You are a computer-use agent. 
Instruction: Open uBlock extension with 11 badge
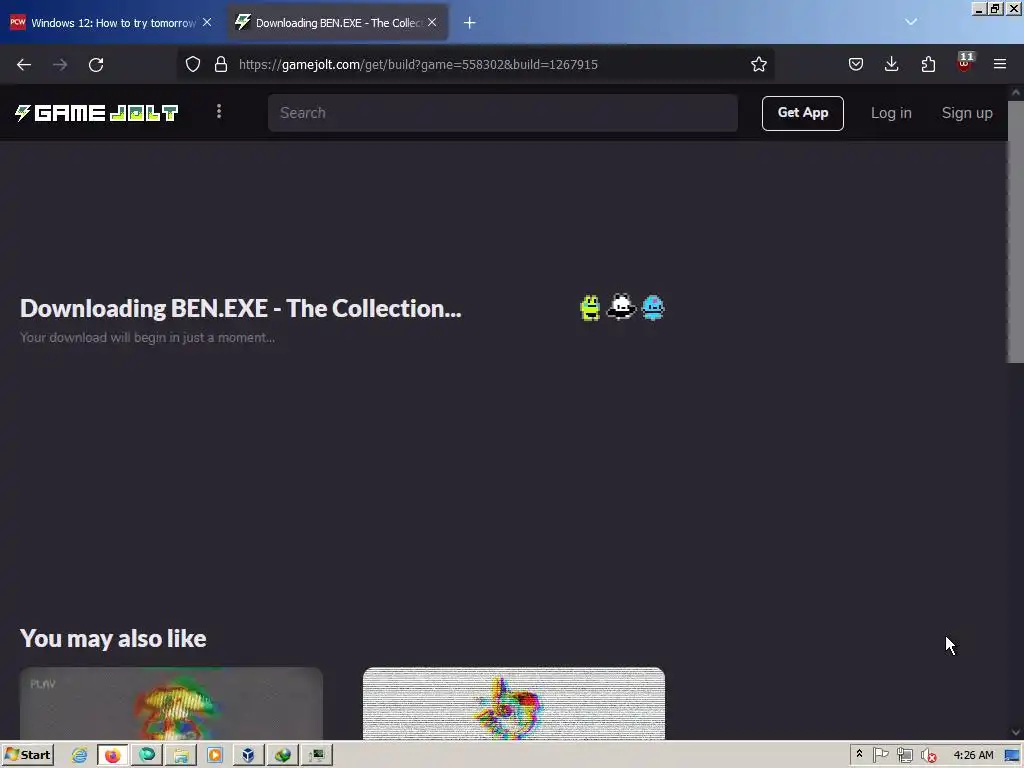(965, 63)
